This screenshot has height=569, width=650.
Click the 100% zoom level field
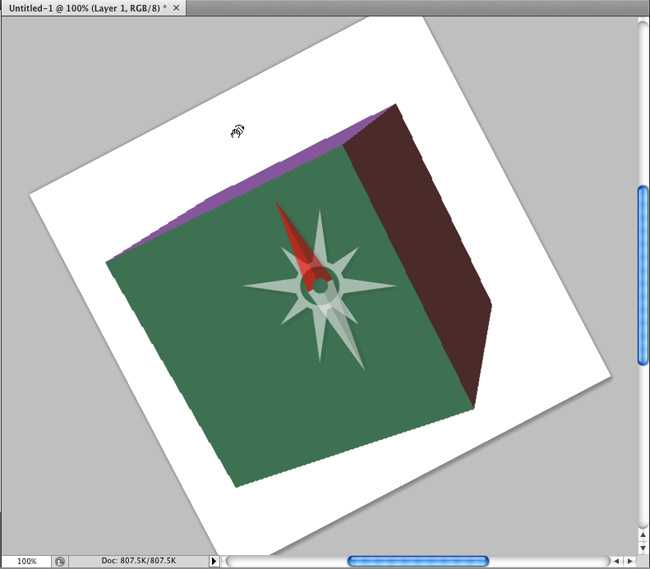tap(26, 561)
